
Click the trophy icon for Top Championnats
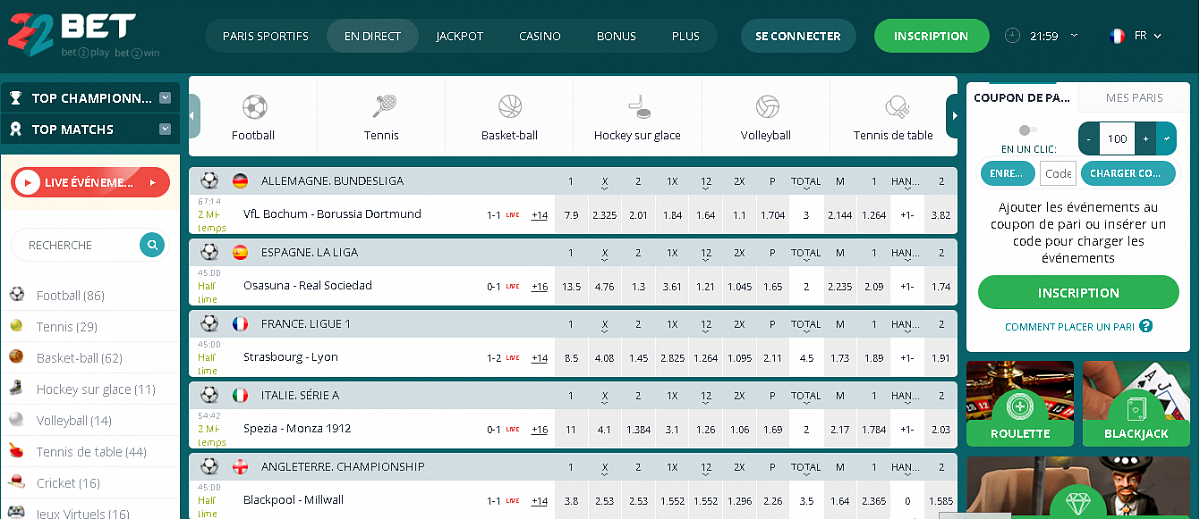pyautogui.click(x=16, y=98)
